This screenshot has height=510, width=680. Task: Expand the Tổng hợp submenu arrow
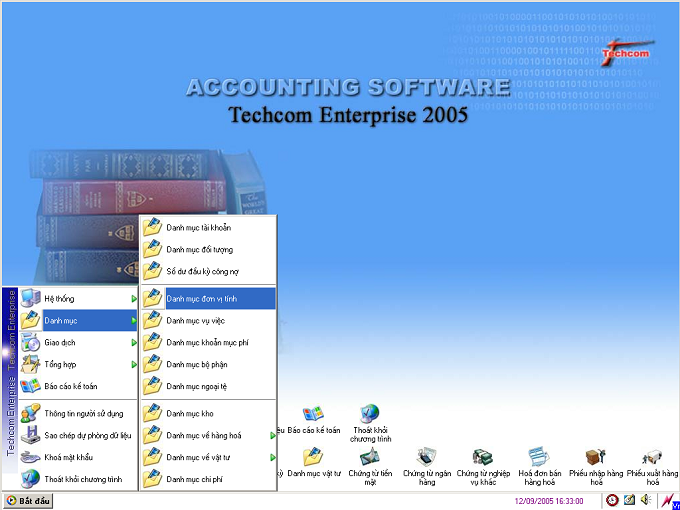tap(134, 364)
